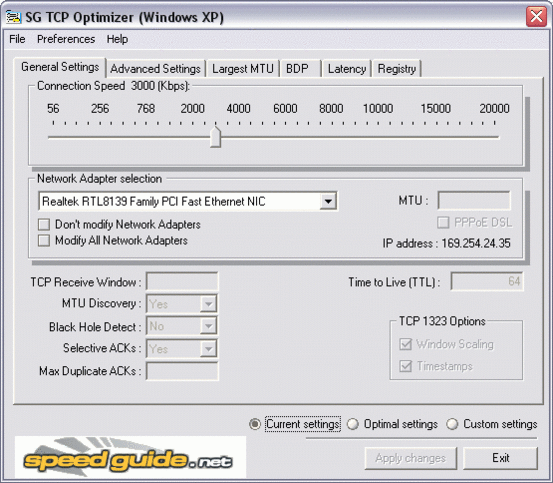Open the Black Hole Detect dropdown

208,326
